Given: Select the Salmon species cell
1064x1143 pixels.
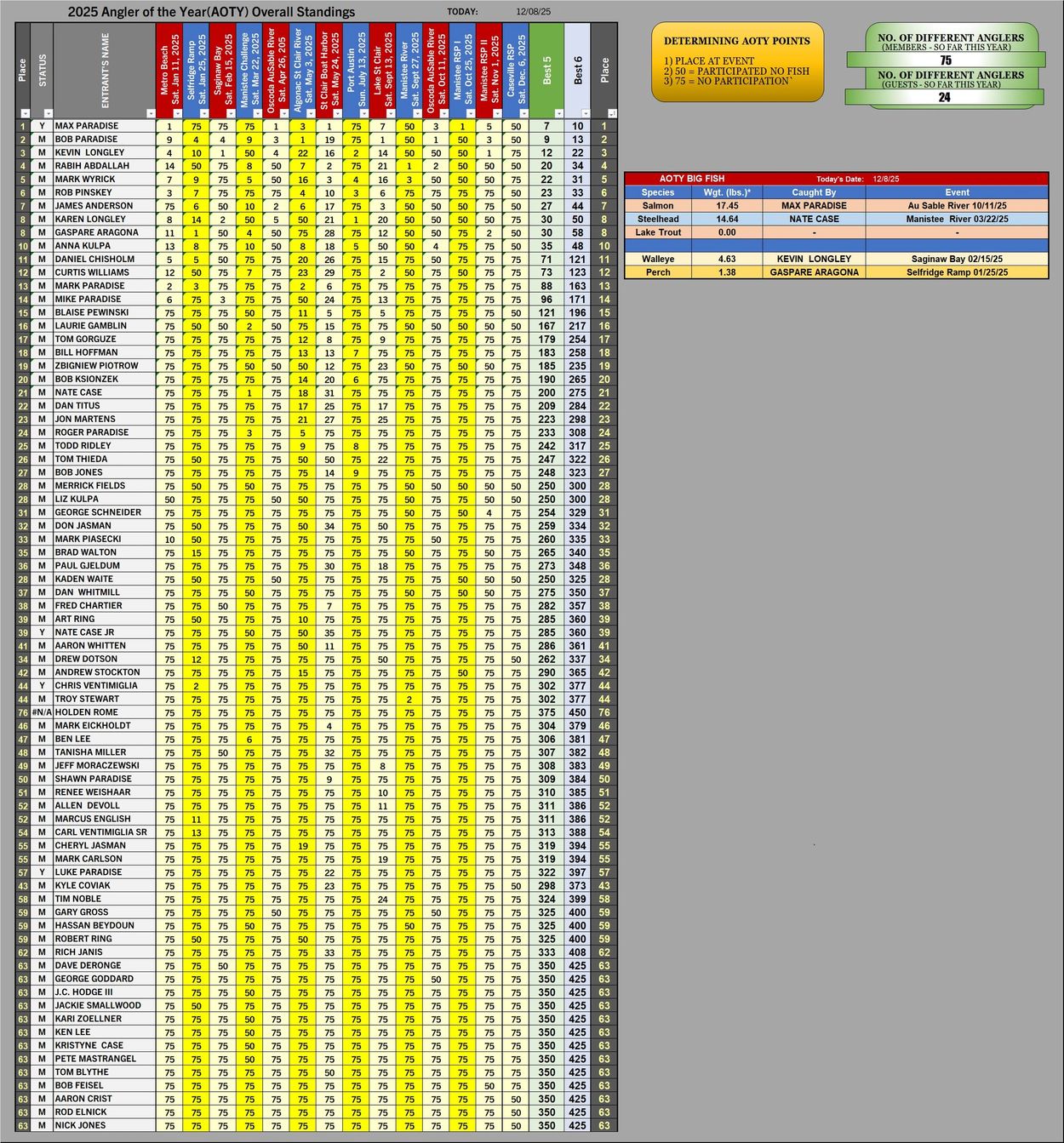Looking at the screenshot, I should (658, 206).
